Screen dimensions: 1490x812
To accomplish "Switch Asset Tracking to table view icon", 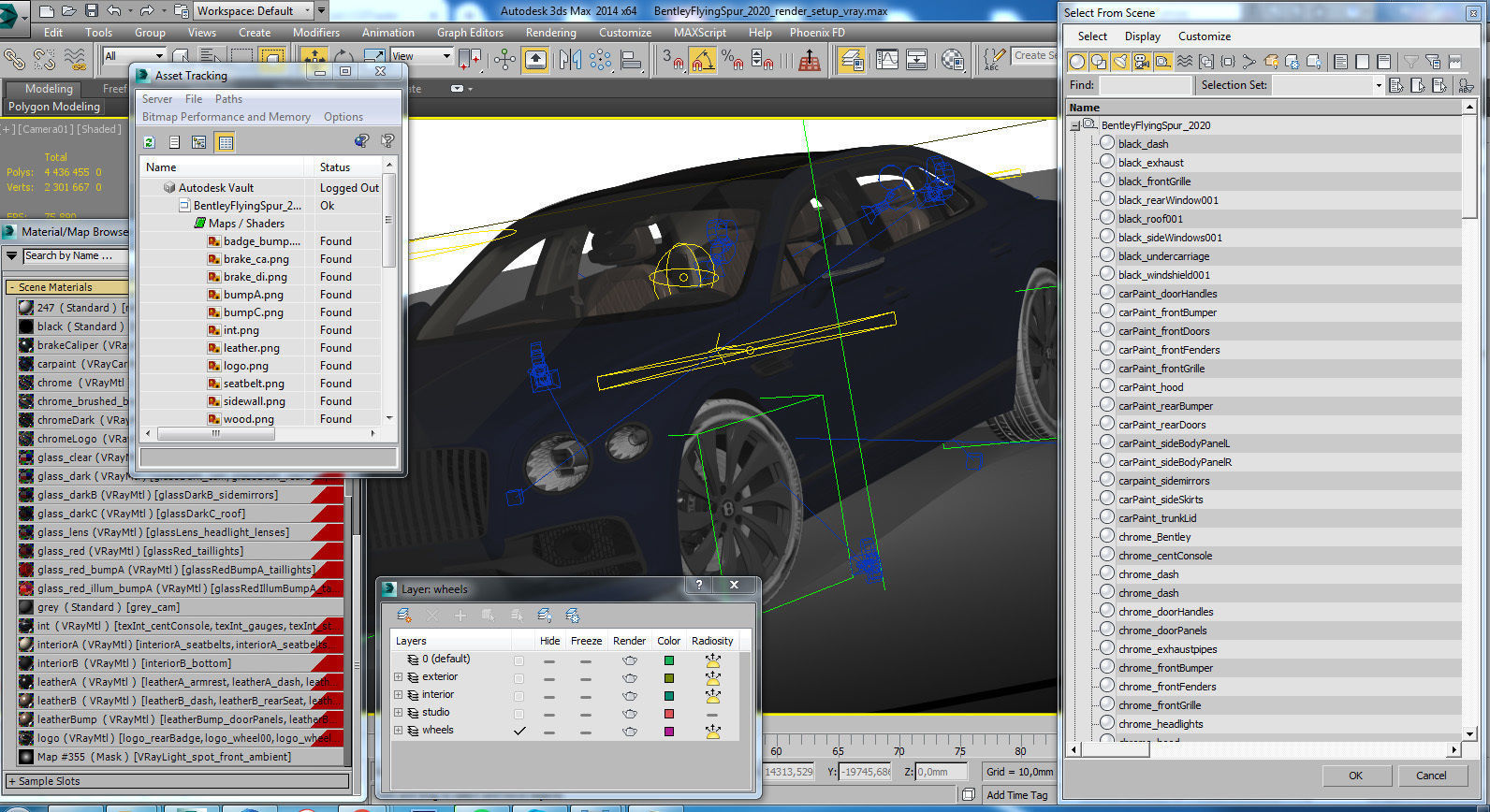I will pos(225,142).
